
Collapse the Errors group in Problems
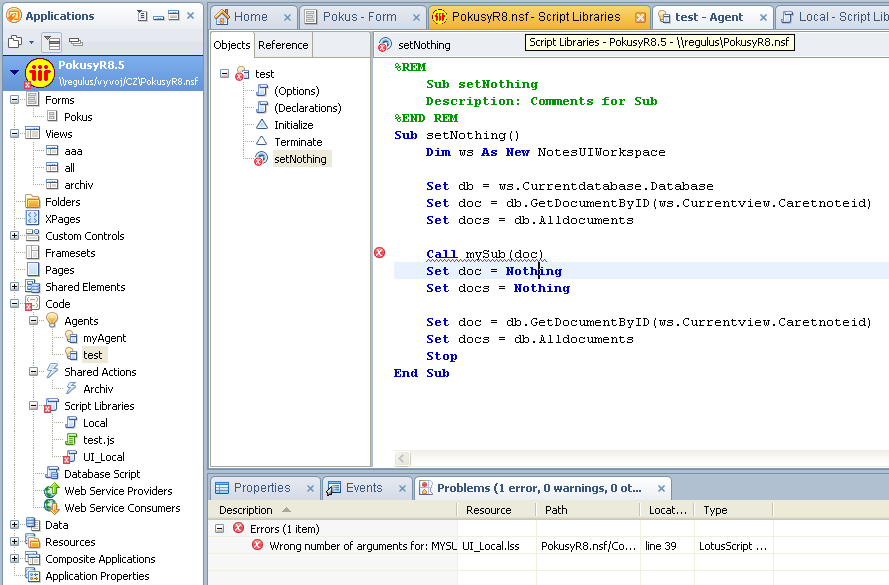click(220, 528)
